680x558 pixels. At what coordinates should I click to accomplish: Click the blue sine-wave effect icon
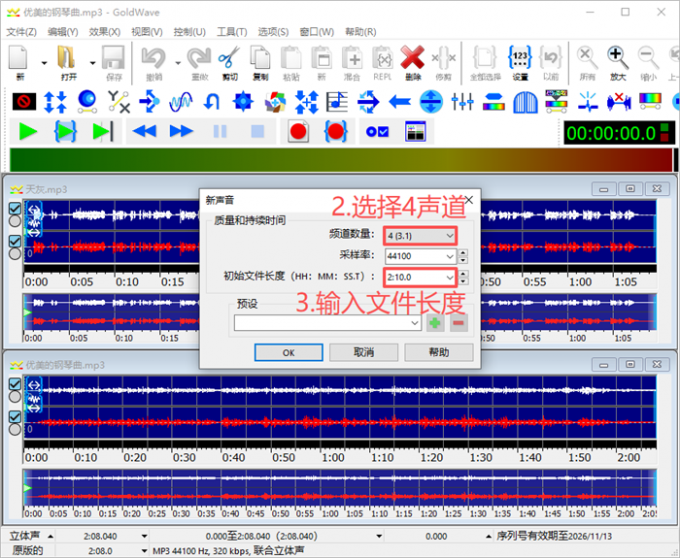coord(180,102)
